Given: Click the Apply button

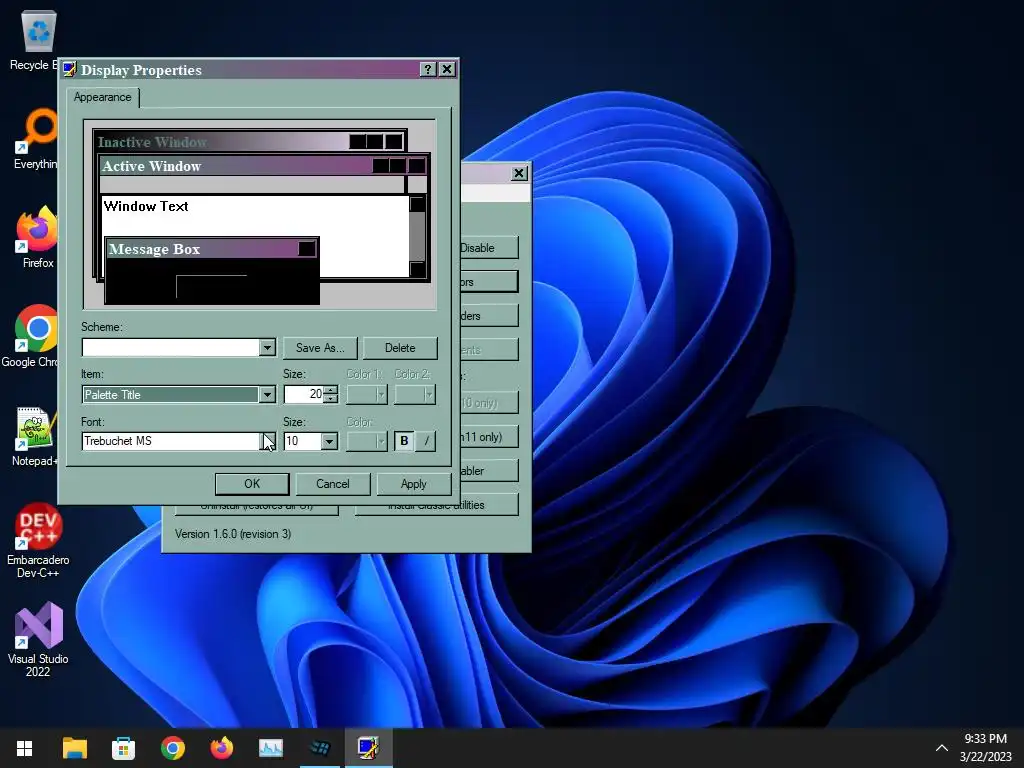Looking at the screenshot, I should coord(413,484).
